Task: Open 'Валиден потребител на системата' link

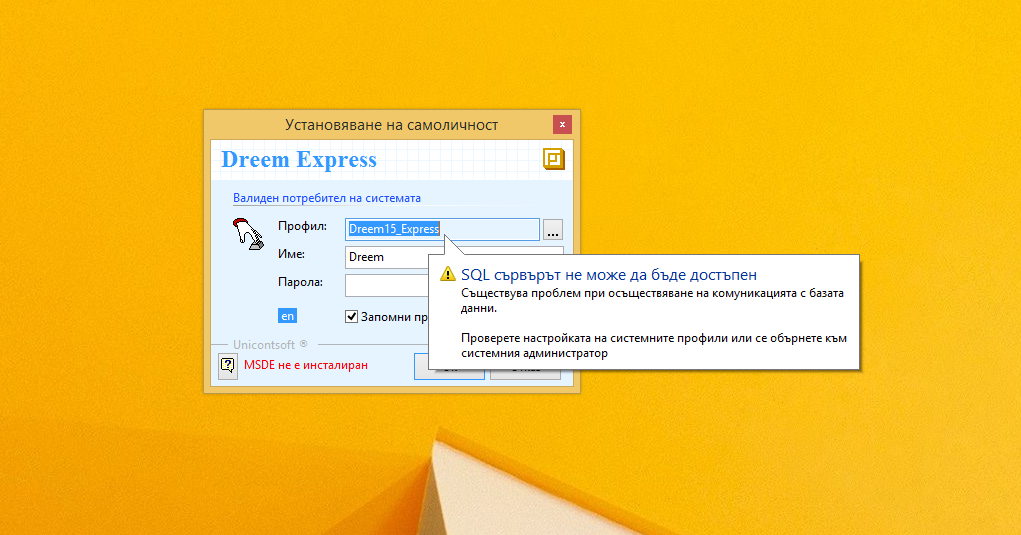Action: coord(327,198)
